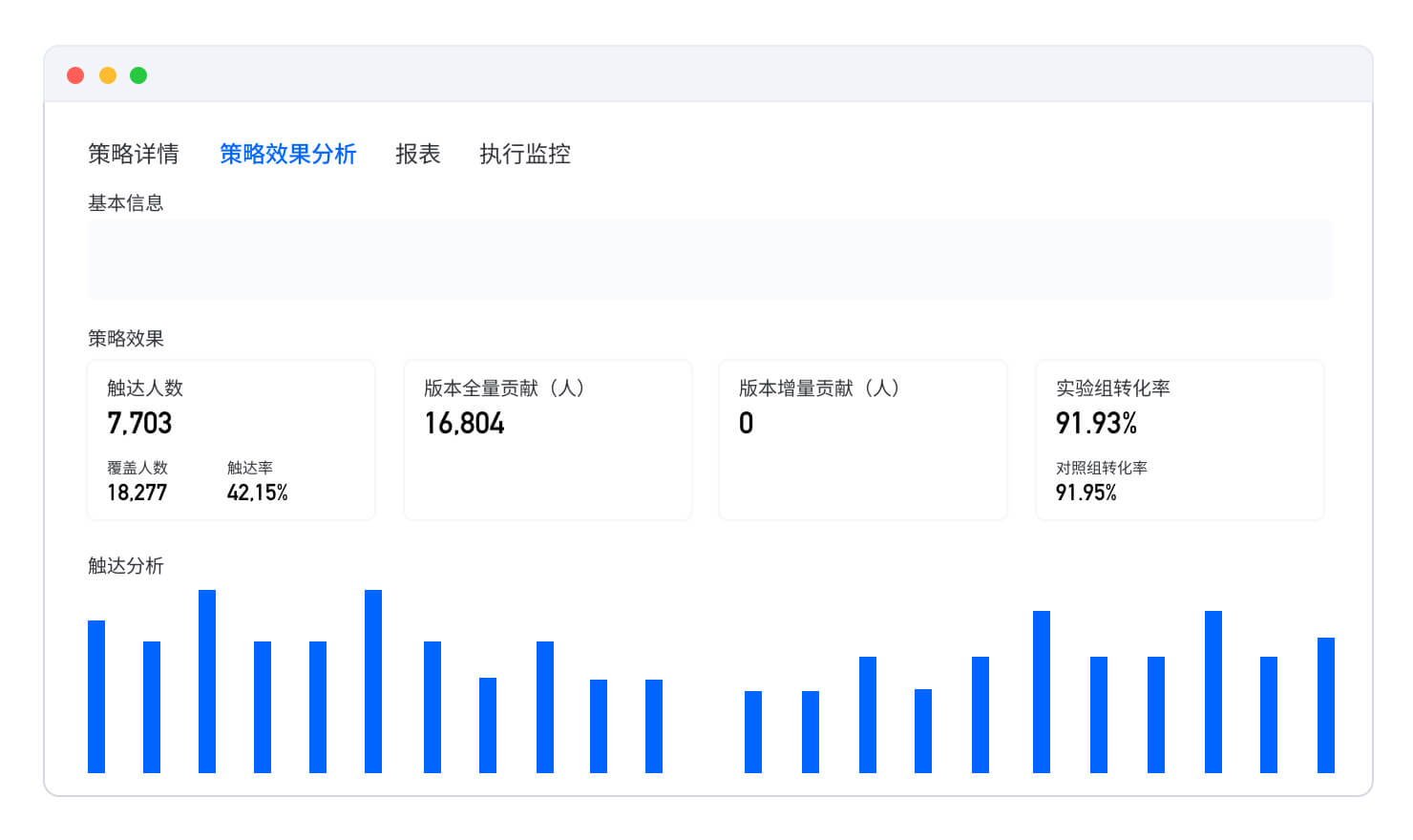Click the 实验组转化率 value 91.93%
The image size is (1413, 840).
tap(1096, 423)
